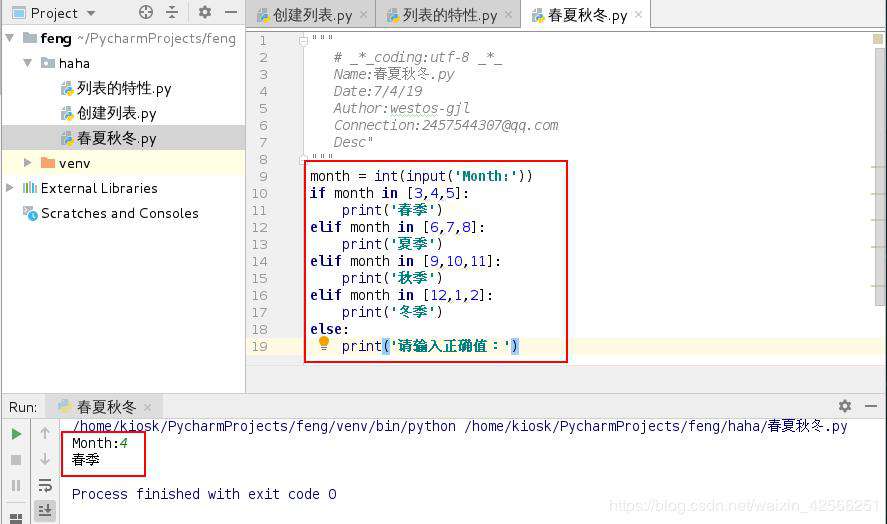Image resolution: width=887 pixels, height=524 pixels.
Task: Open Scratches and Consoles
Action: [111, 213]
